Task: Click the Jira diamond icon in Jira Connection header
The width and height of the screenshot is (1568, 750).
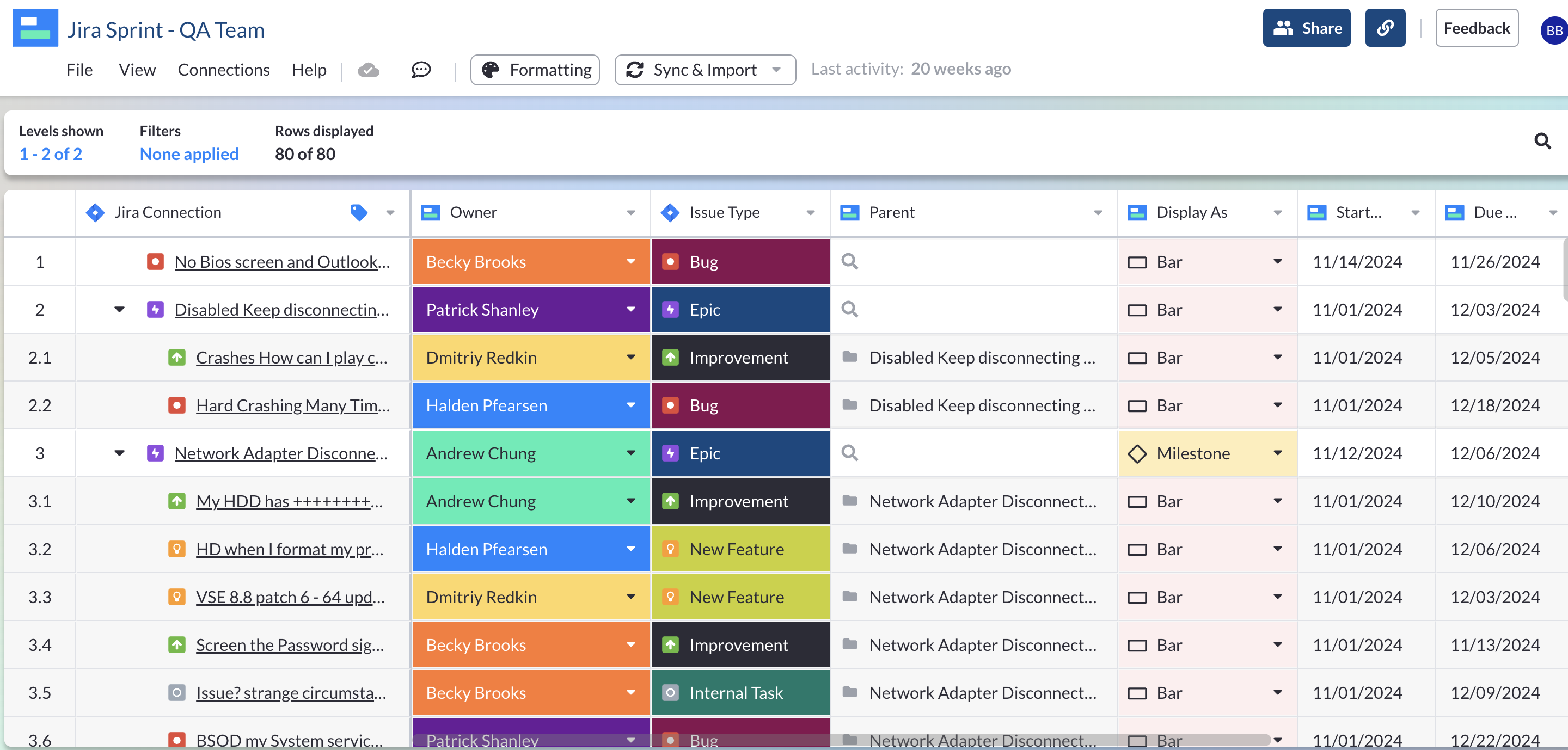Action: (95, 212)
